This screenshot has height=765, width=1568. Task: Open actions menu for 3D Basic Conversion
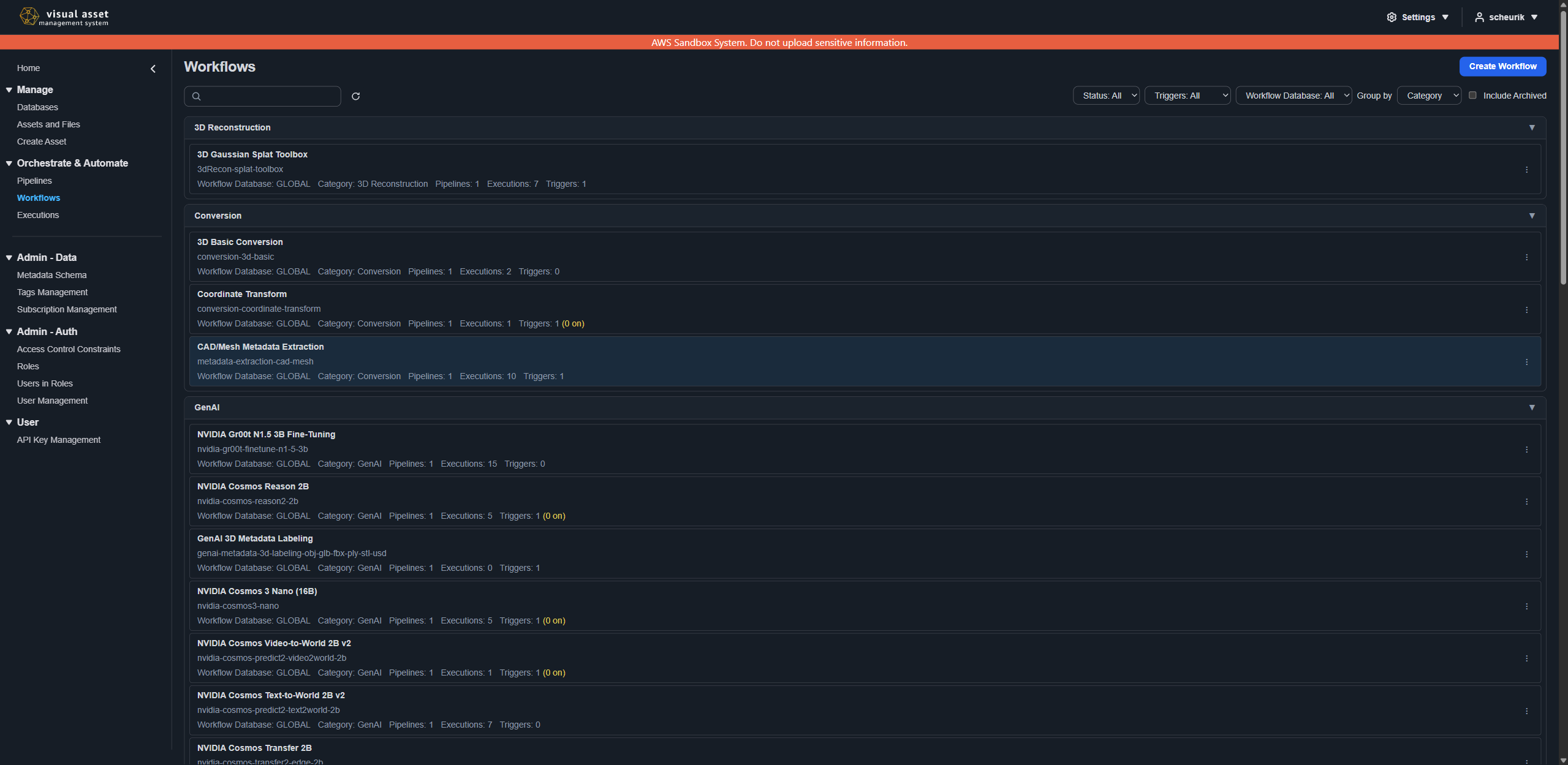[x=1526, y=257]
